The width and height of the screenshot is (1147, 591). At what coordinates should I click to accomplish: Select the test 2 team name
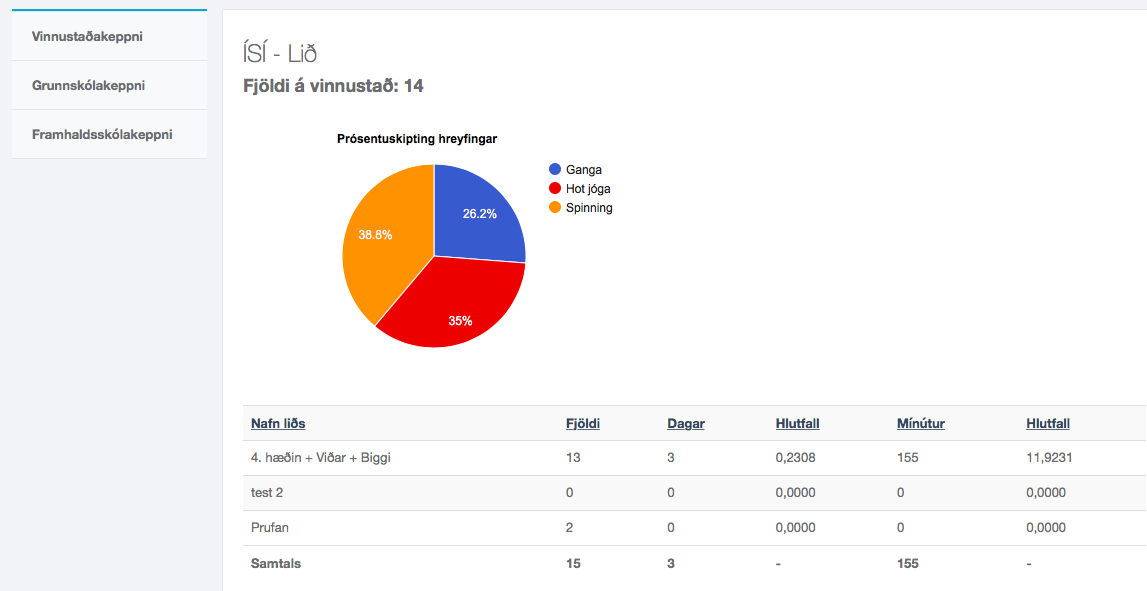[x=267, y=493]
